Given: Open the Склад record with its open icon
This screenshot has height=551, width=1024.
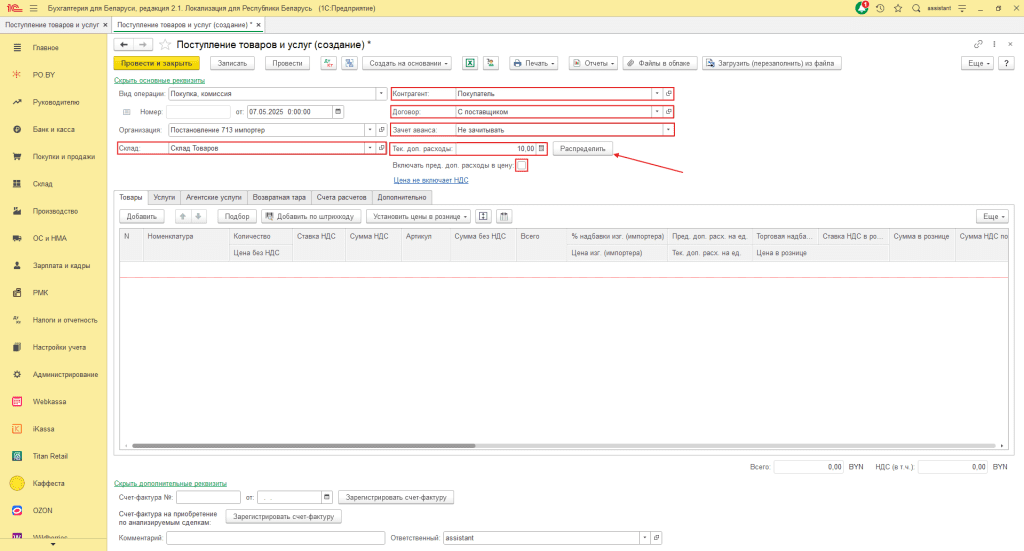Looking at the screenshot, I should pyautogui.click(x=381, y=148).
